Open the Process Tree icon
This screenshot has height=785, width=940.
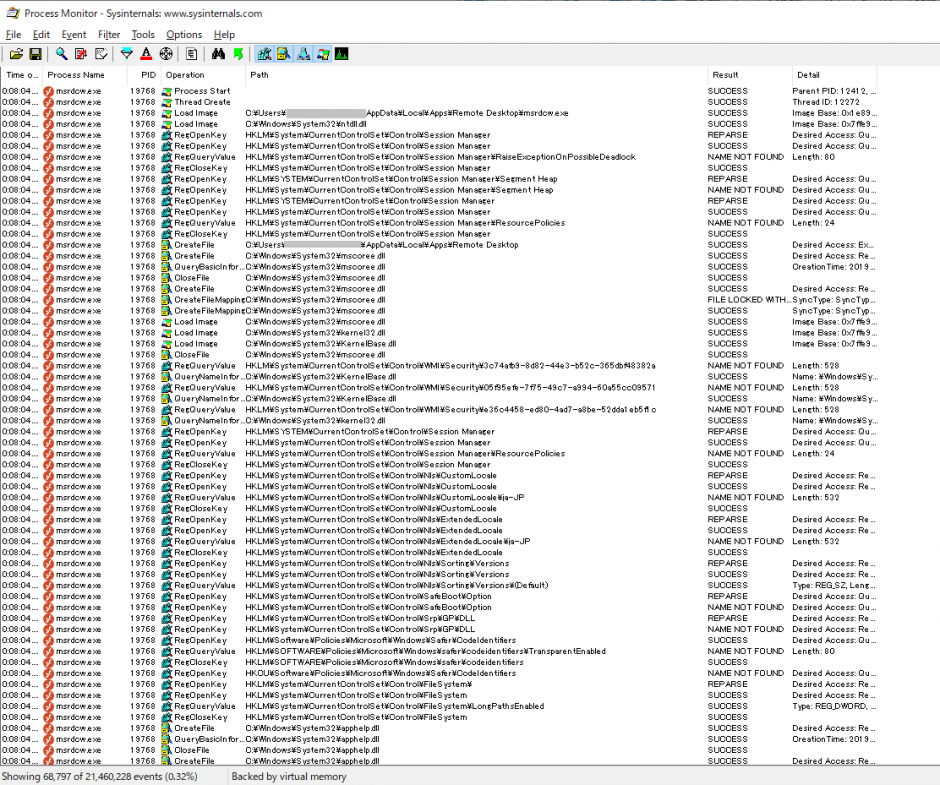tap(191, 54)
